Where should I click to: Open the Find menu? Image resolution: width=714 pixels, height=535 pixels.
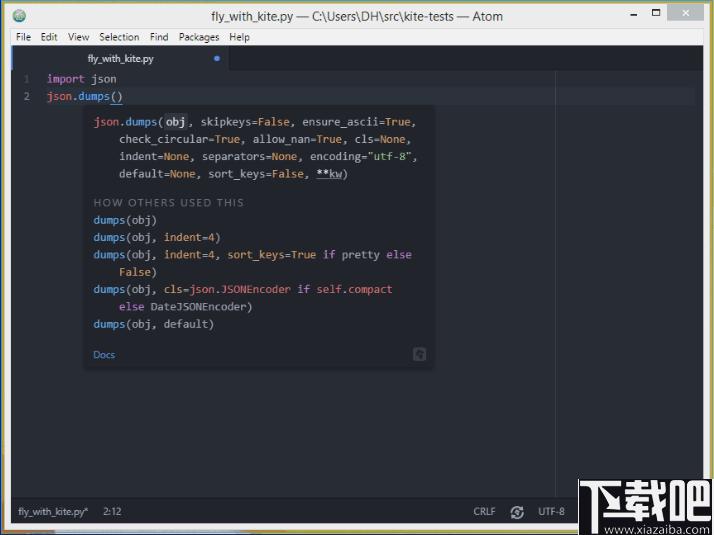(159, 37)
